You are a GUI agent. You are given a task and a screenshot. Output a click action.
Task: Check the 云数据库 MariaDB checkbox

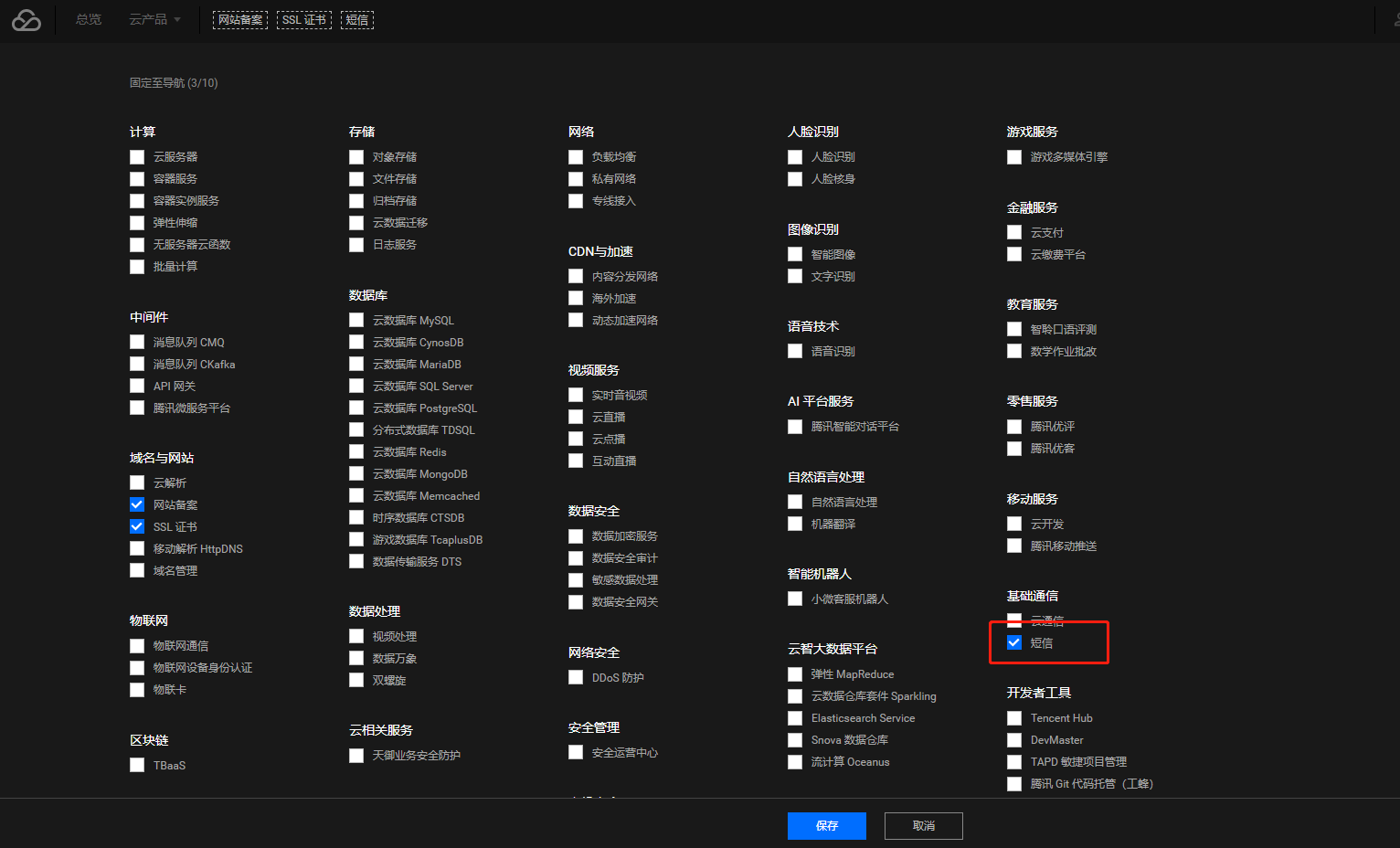click(x=356, y=364)
